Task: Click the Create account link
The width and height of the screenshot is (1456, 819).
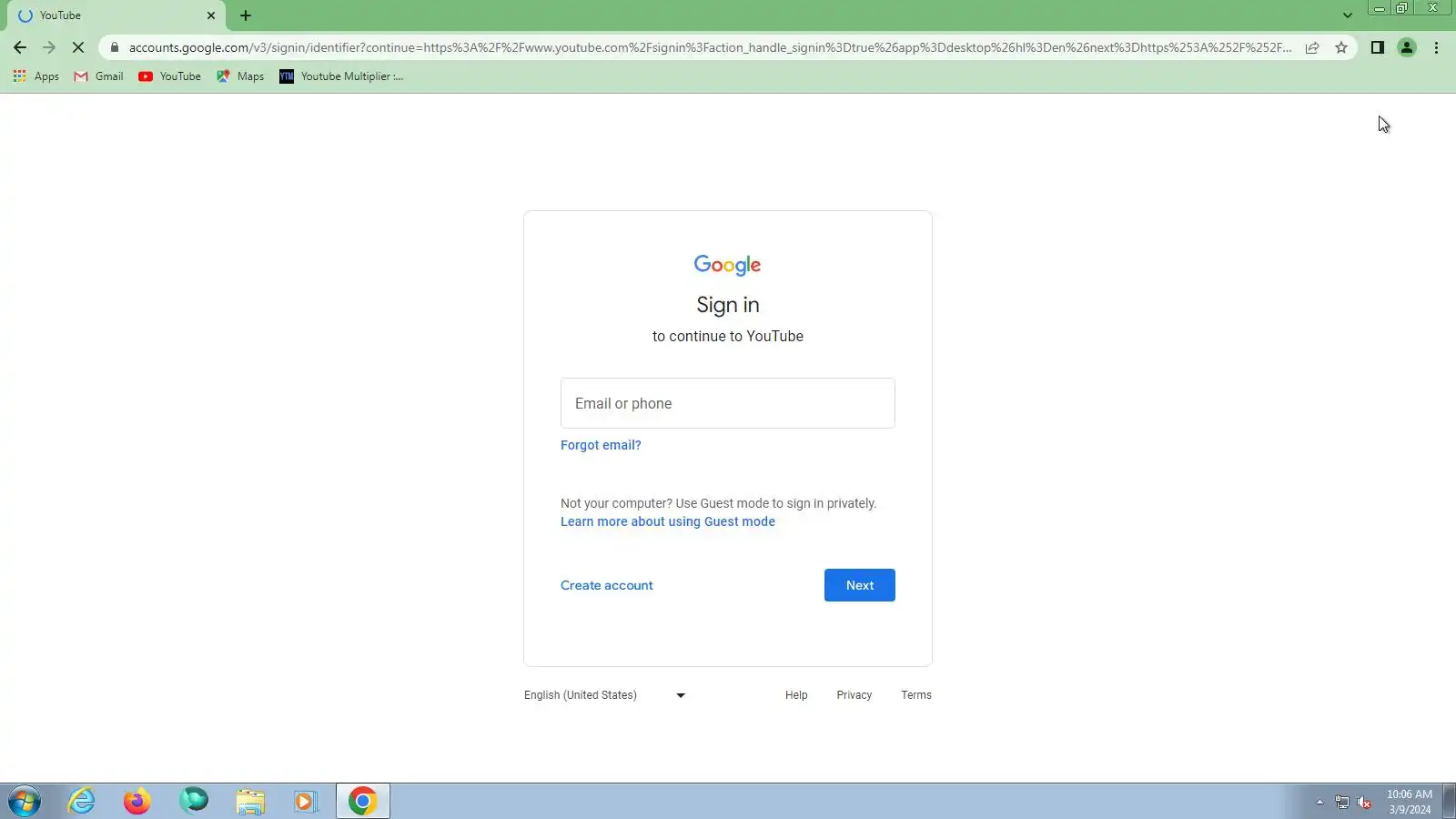Action: [607, 585]
